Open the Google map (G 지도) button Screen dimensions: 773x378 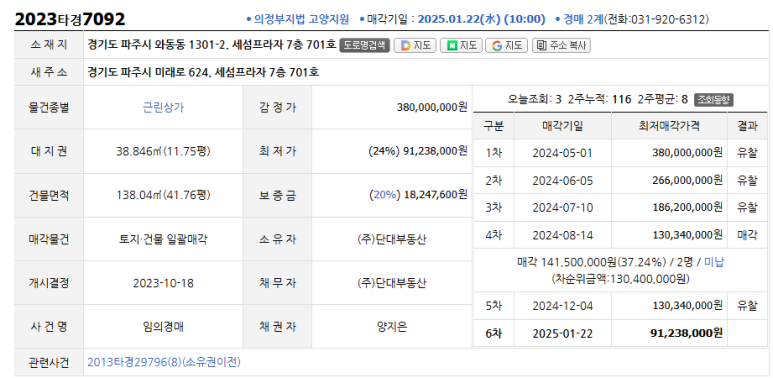click(x=507, y=45)
